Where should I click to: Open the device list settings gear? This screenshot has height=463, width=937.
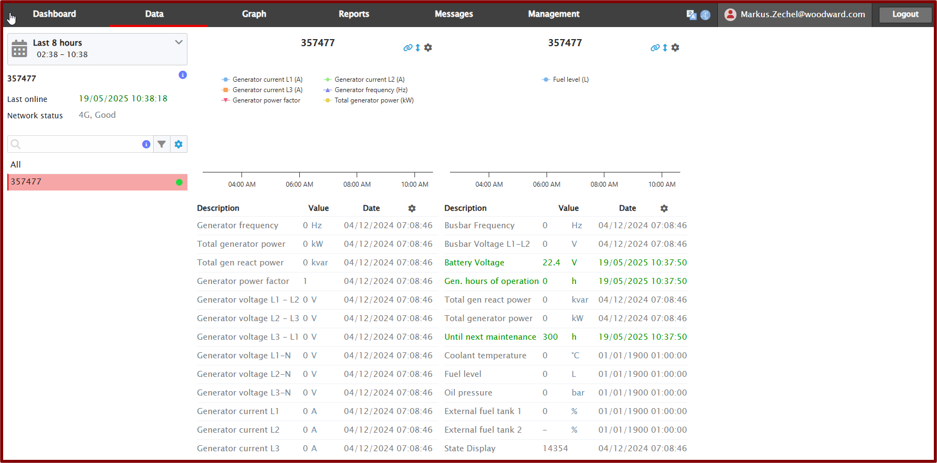coord(179,145)
